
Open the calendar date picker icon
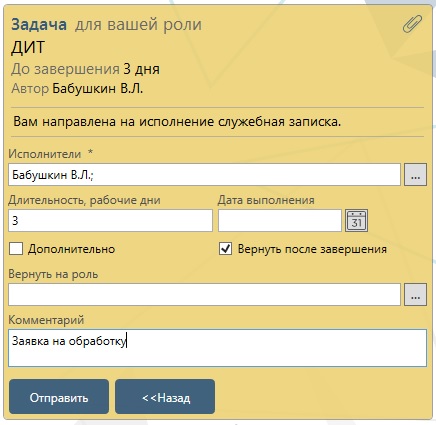[x=356, y=220]
